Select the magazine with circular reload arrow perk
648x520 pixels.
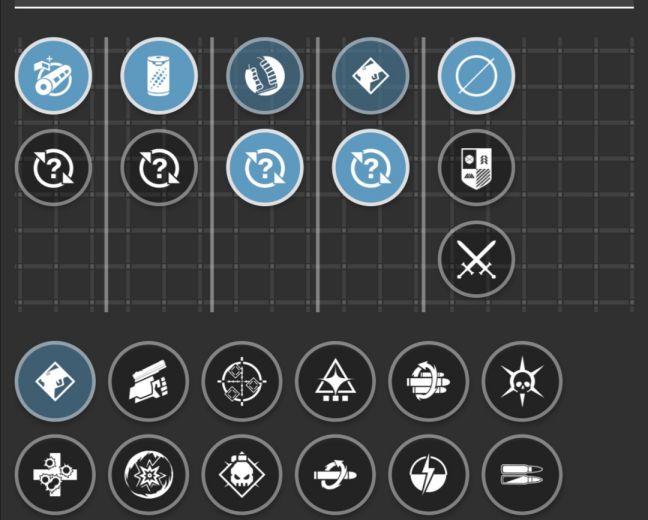(429, 381)
